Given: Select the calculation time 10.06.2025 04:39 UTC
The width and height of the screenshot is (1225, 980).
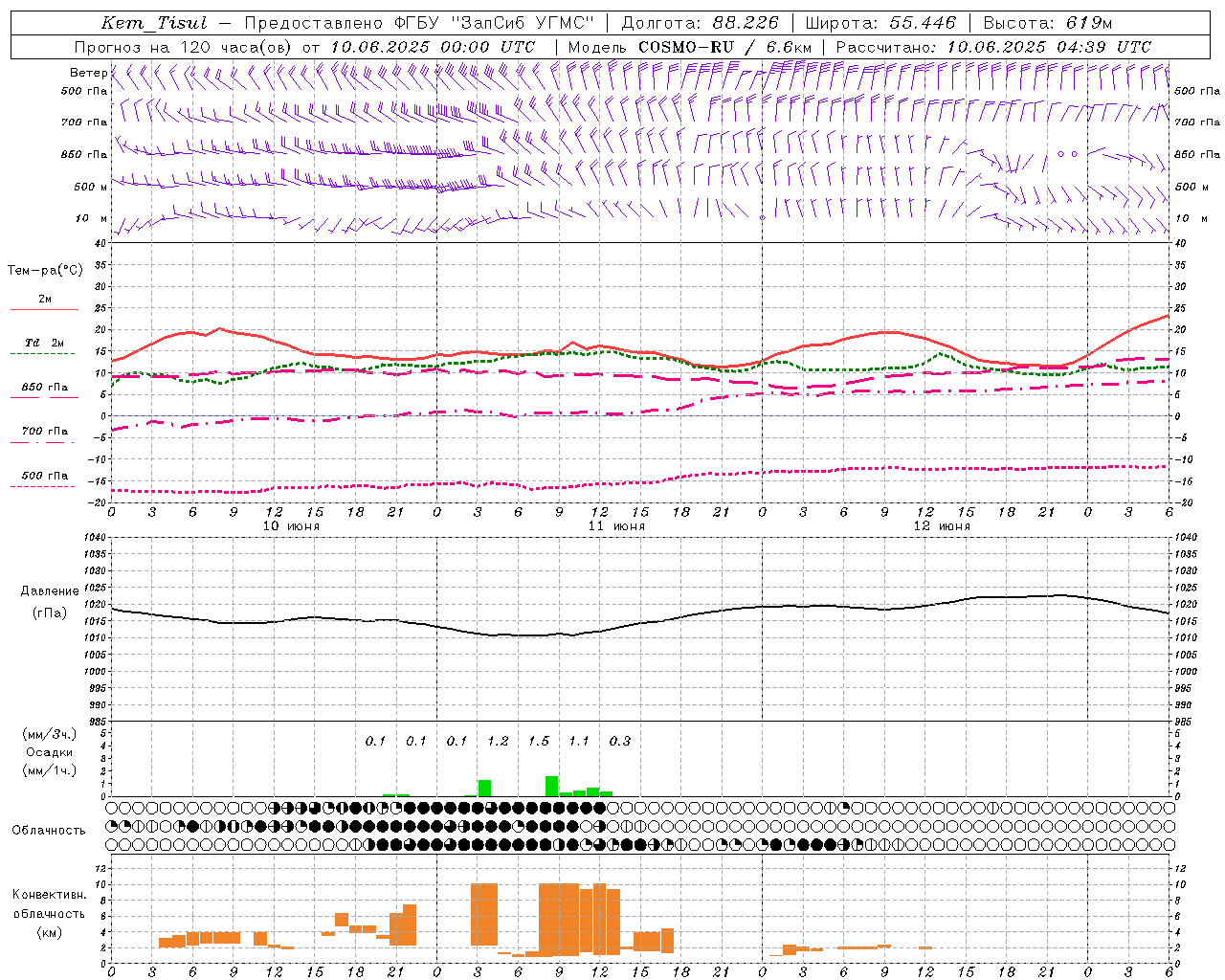Looking at the screenshot, I should [x=1049, y=47].
